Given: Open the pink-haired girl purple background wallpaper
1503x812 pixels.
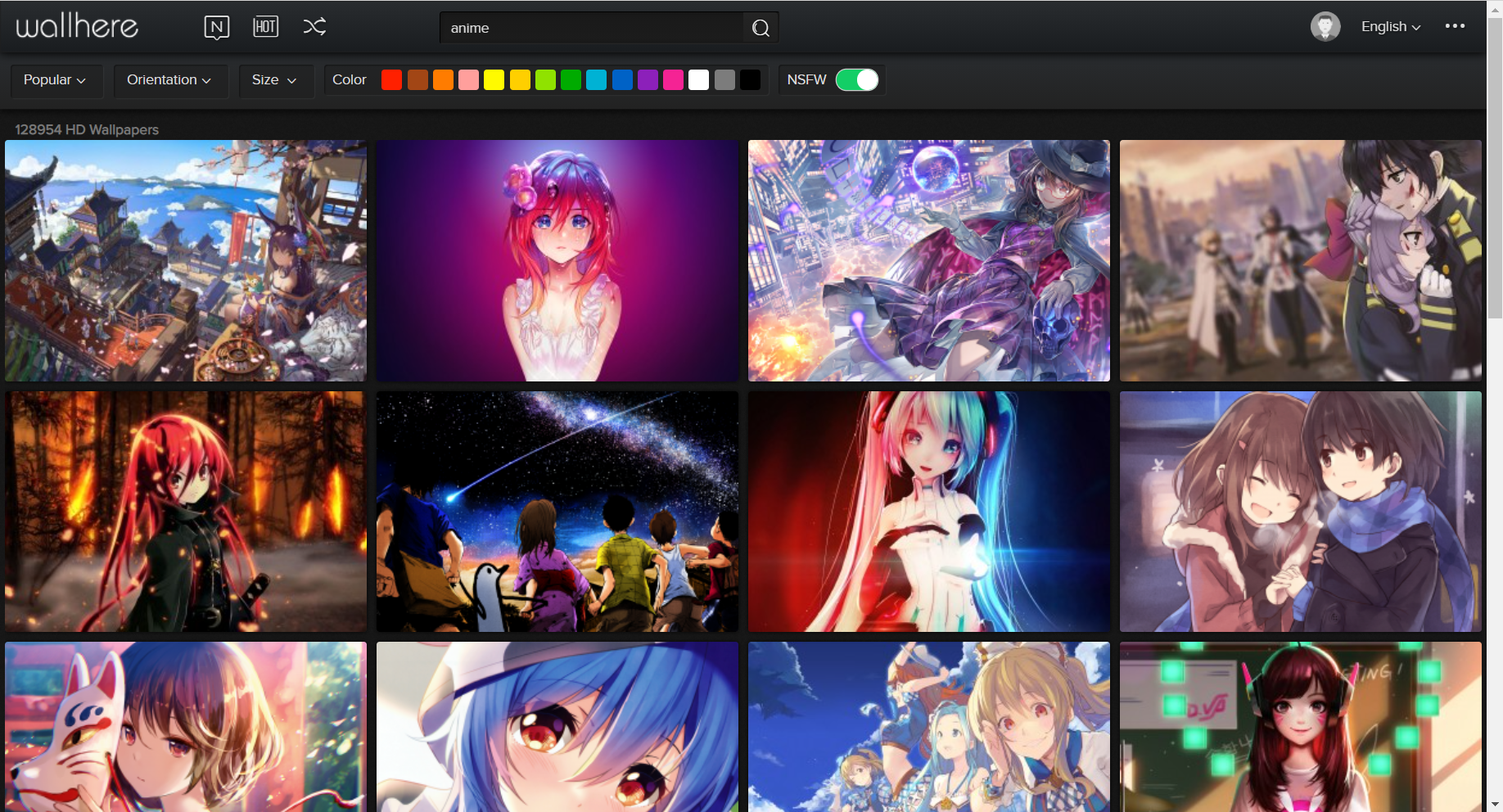Looking at the screenshot, I should coord(557,260).
